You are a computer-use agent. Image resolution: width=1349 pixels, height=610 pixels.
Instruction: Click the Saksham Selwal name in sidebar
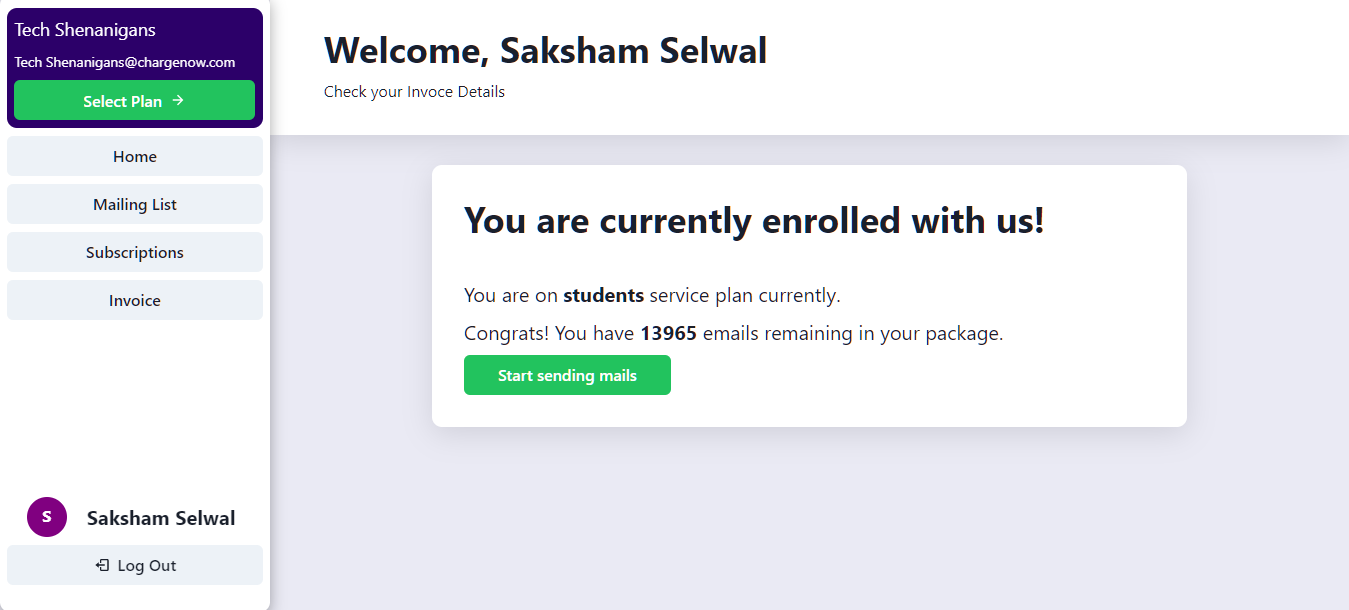161,518
